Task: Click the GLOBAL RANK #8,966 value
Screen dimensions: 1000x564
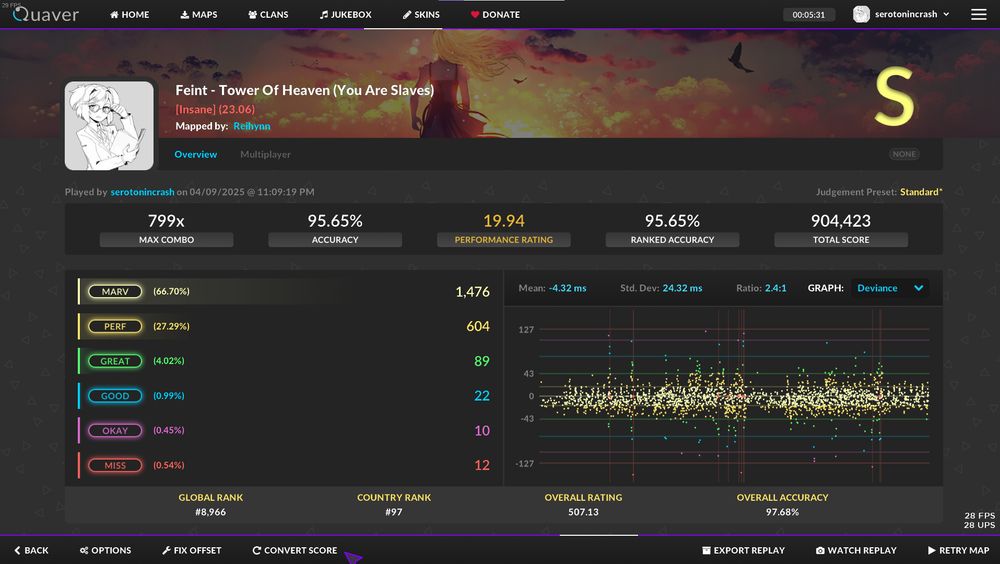Action: click(210, 512)
